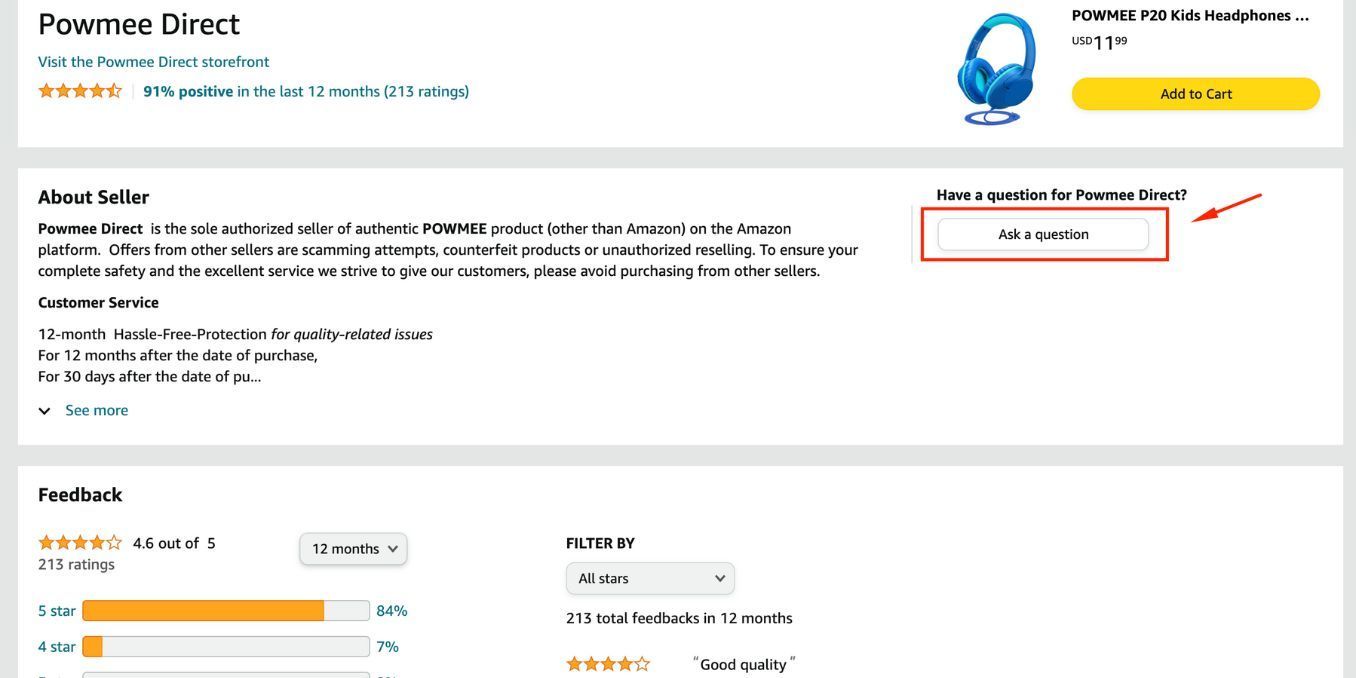Visit the Powmee Direct storefront link
The width and height of the screenshot is (1356, 678).
(153, 62)
